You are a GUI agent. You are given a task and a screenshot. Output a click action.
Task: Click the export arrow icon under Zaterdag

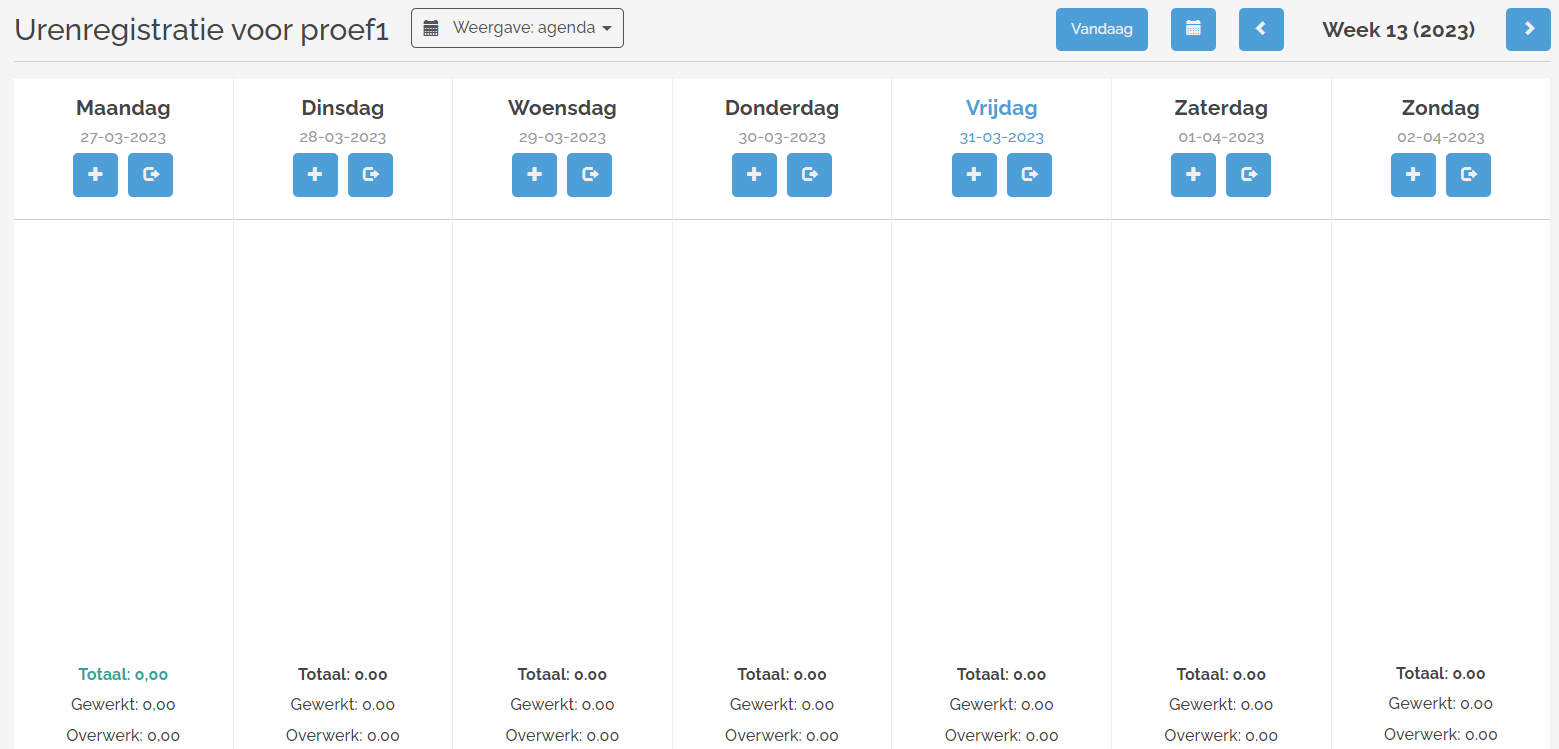pos(1248,175)
